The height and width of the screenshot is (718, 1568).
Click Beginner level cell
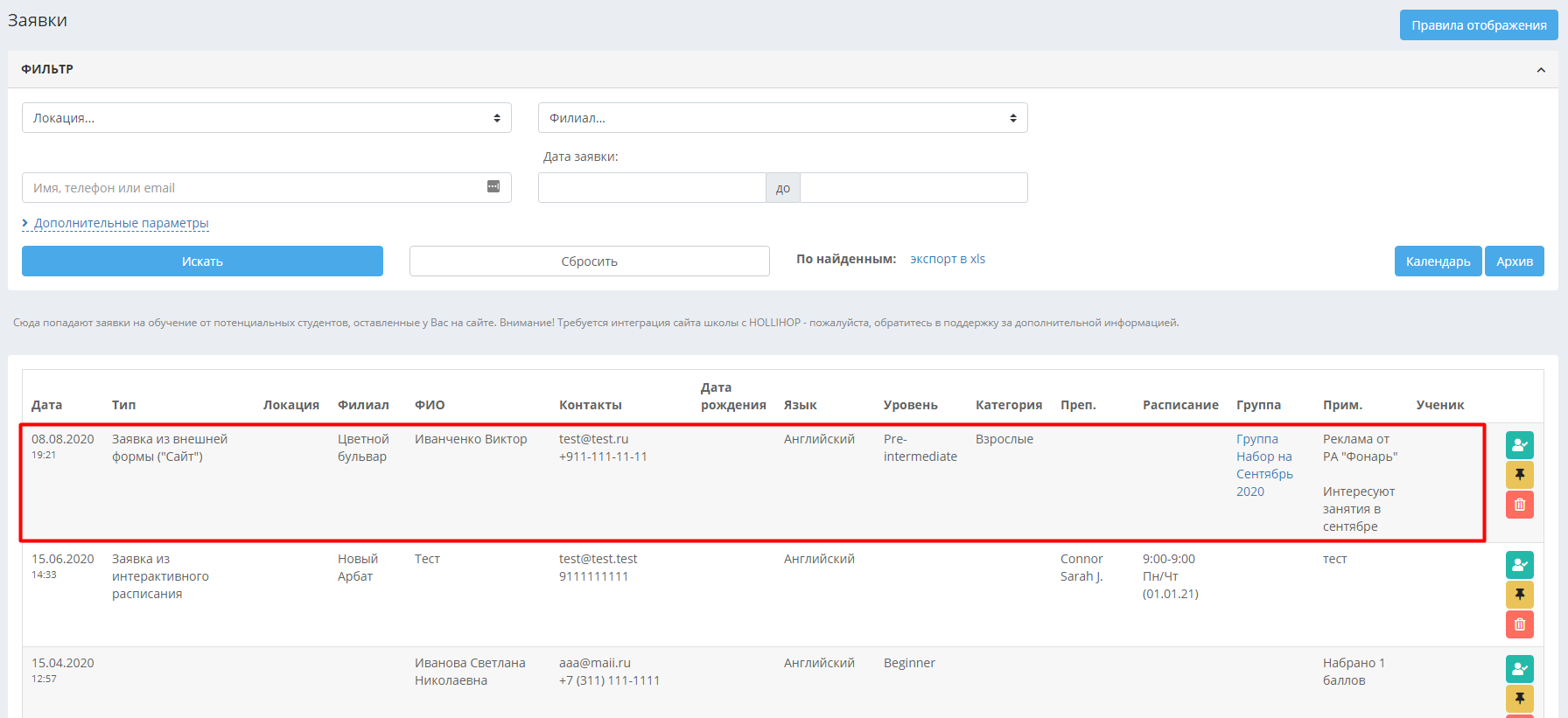coord(909,663)
